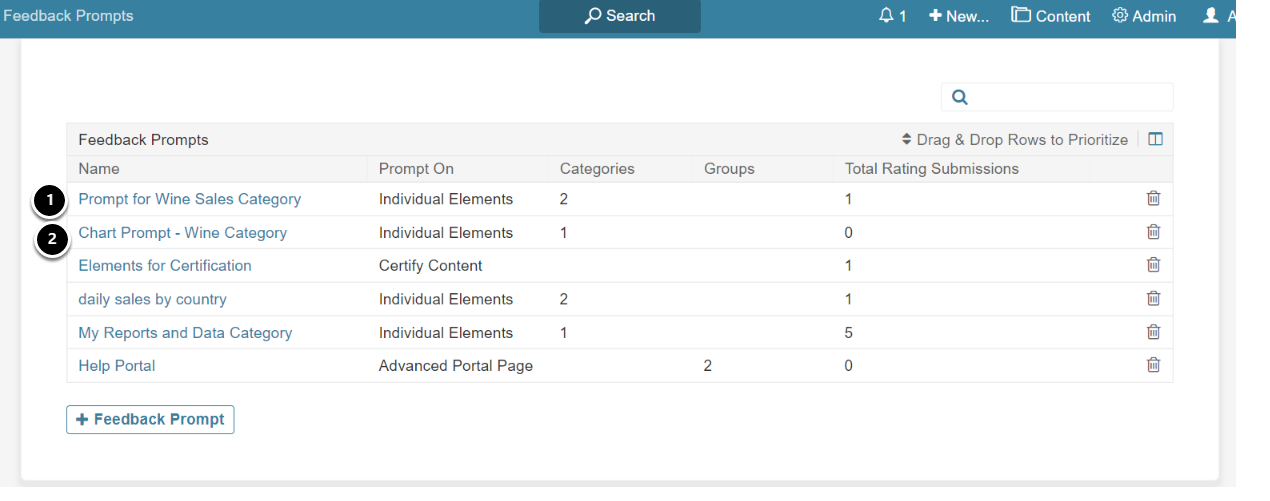Open the Help Portal prompt link
The width and height of the screenshot is (1270, 501).
[116, 366]
